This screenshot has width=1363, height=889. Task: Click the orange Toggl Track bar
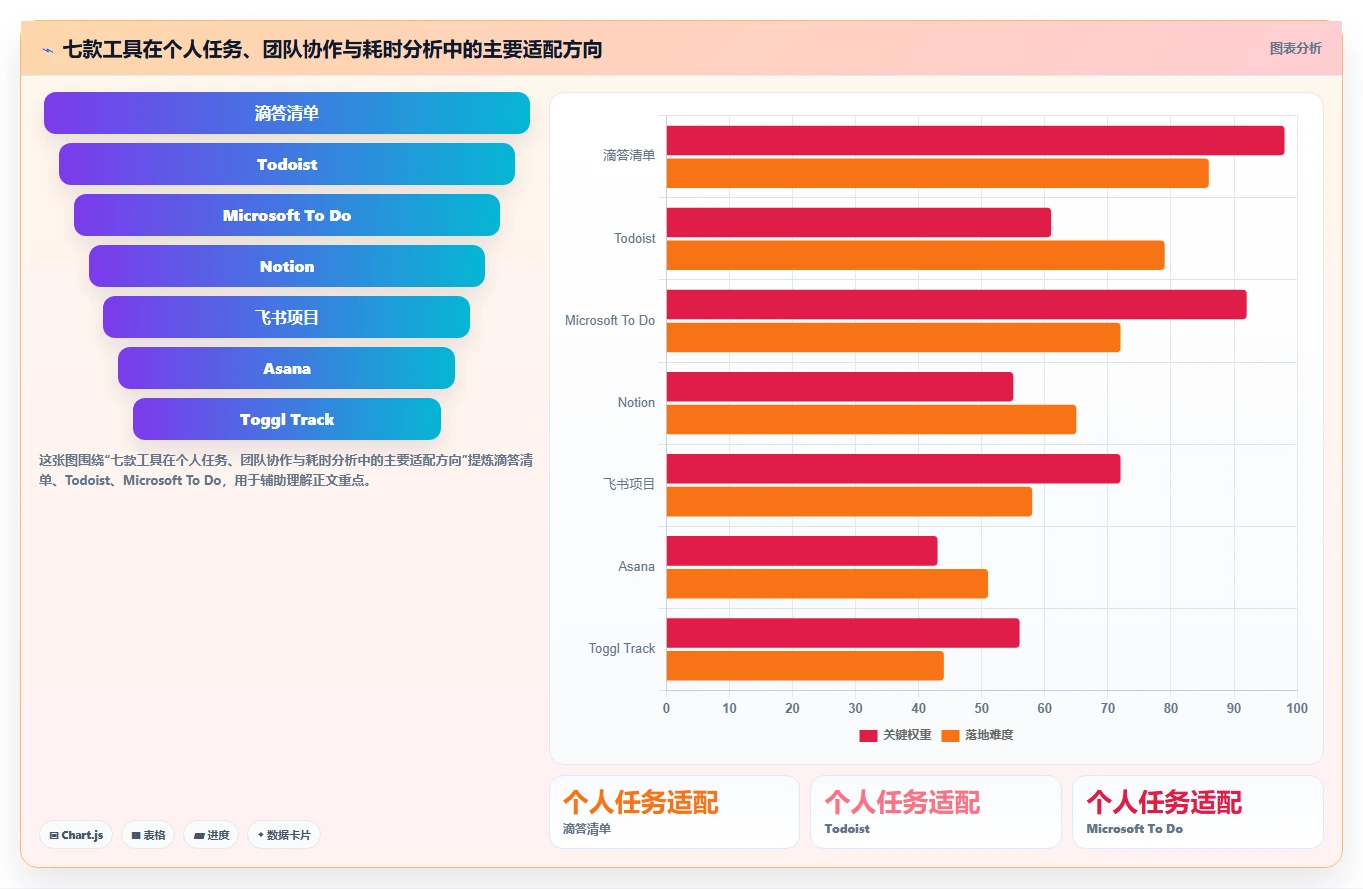[x=805, y=665]
